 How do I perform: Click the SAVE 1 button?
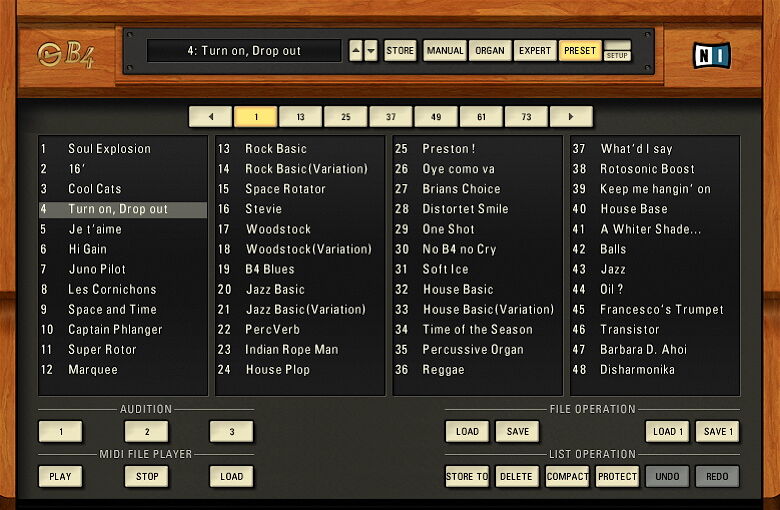(718, 431)
